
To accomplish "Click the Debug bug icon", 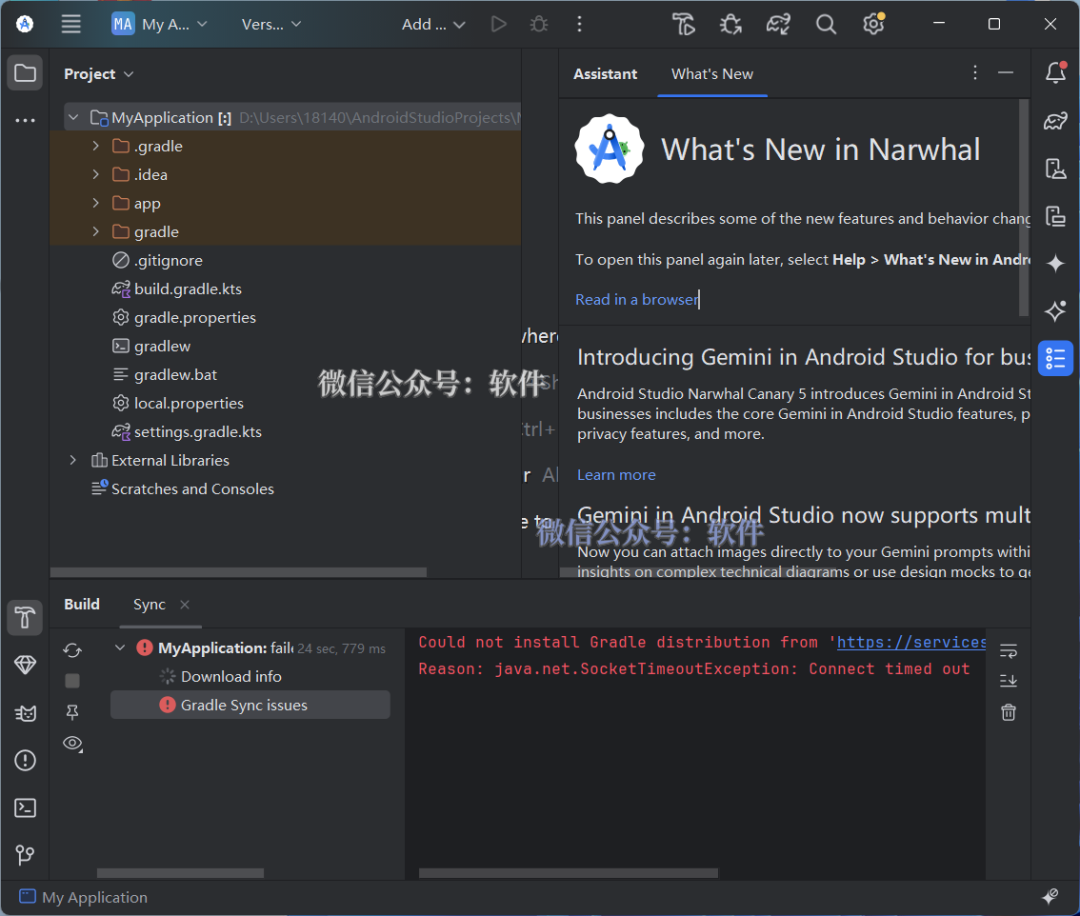I will coord(539,24).
